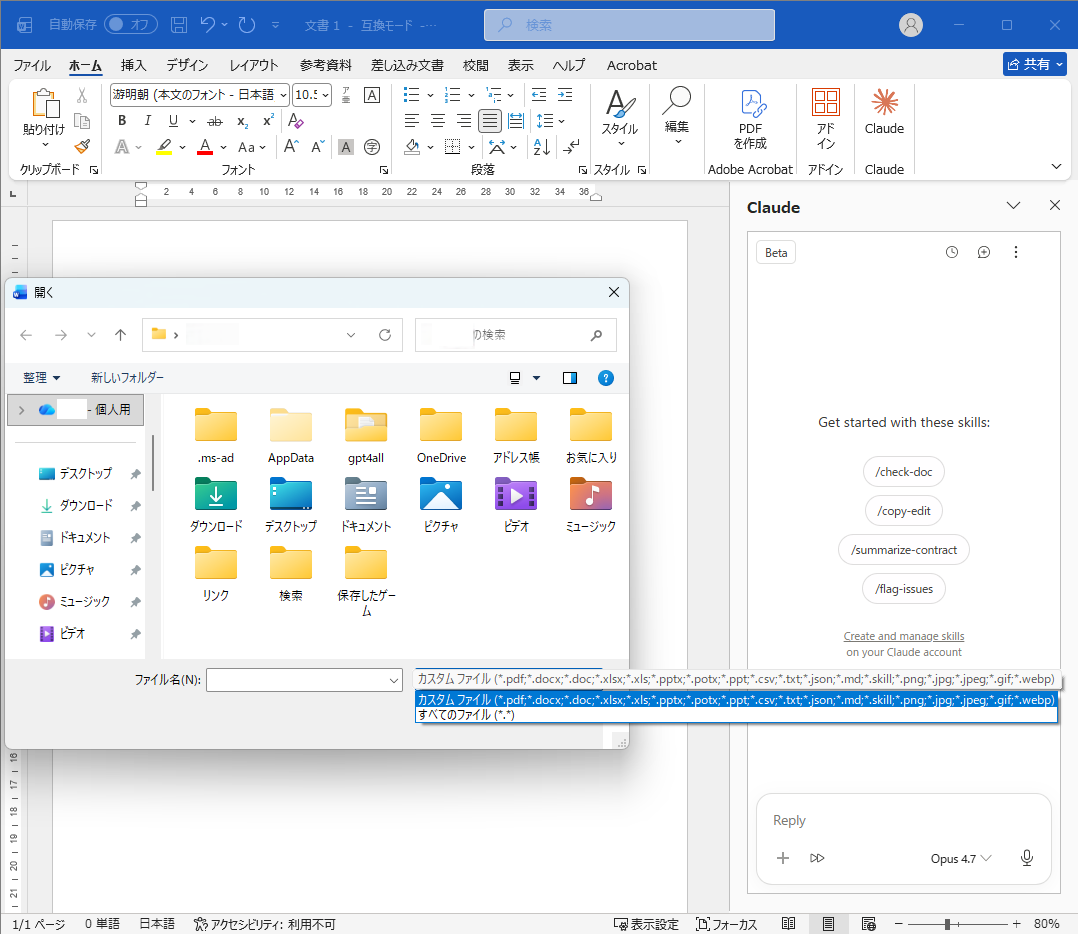Toggle Focus mode in status bar
This screenshot has width=1078, height=934.
tap(727, 924)
